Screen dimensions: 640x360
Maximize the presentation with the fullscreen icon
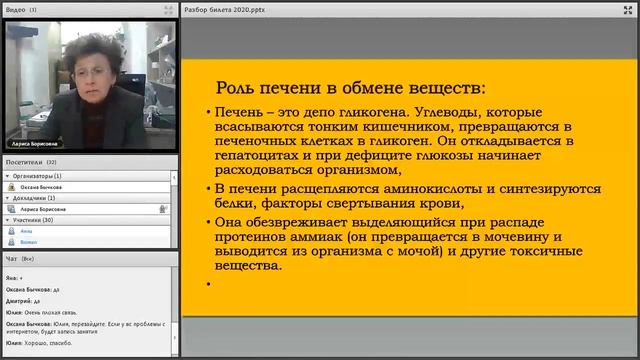628,10
